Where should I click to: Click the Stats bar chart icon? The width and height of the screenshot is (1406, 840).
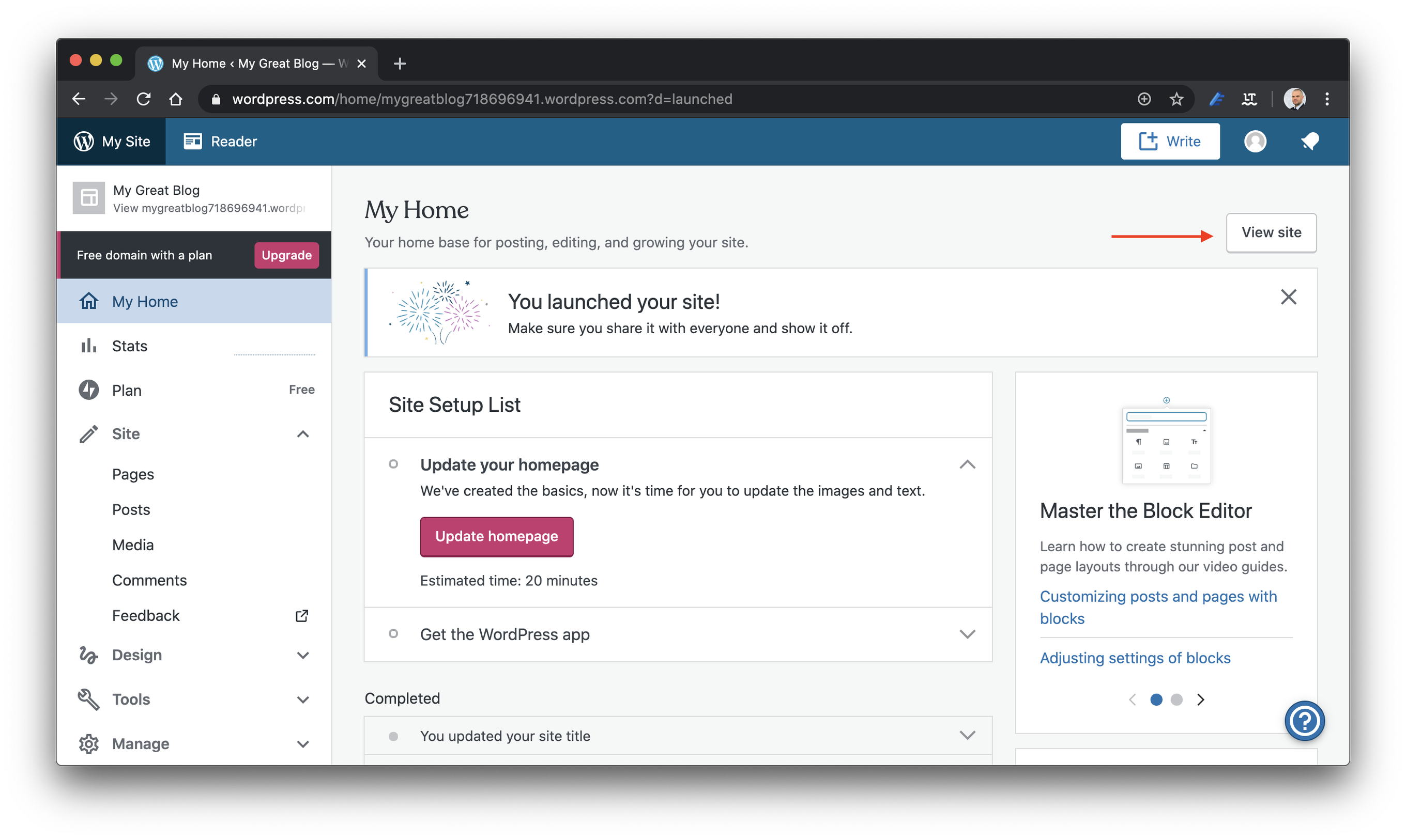[x=88, y=346]
